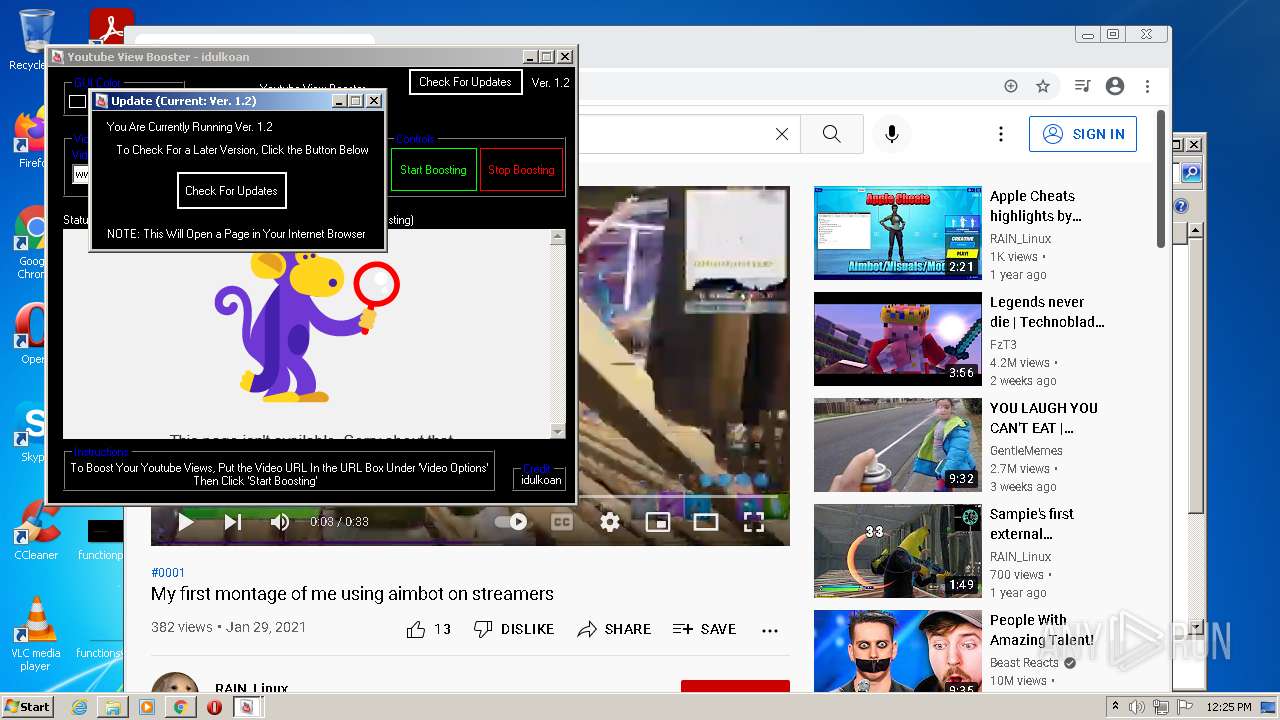Viewport: 1280px width, 720px height.
Task: Click the YouTube search magnifier button
Action: 831,134
